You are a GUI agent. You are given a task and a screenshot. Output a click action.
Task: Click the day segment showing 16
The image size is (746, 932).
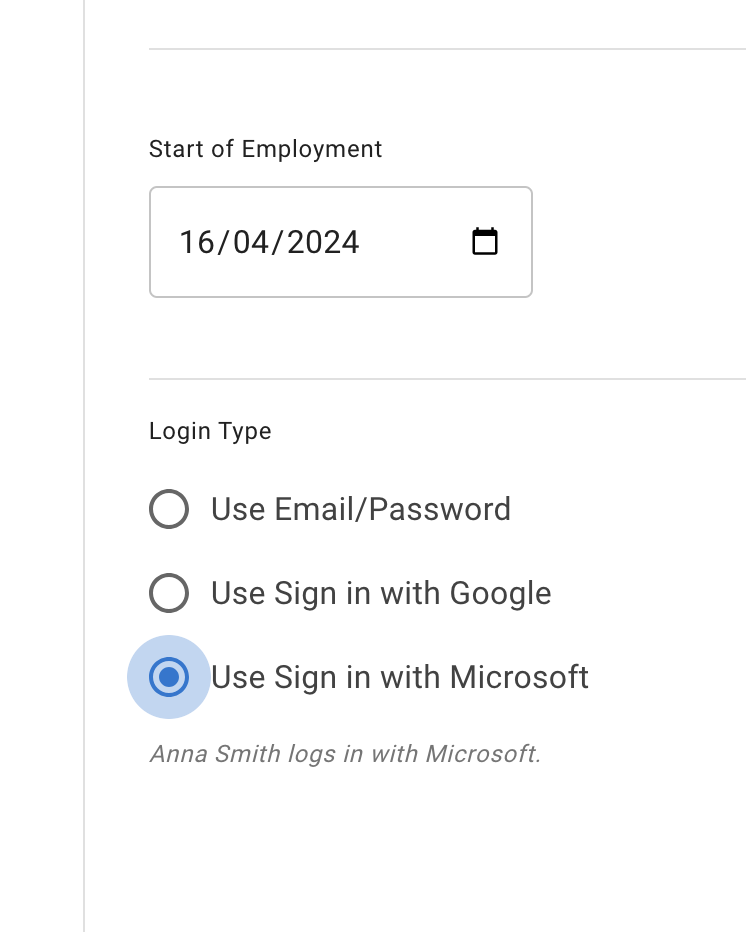(x=196, y=241)
